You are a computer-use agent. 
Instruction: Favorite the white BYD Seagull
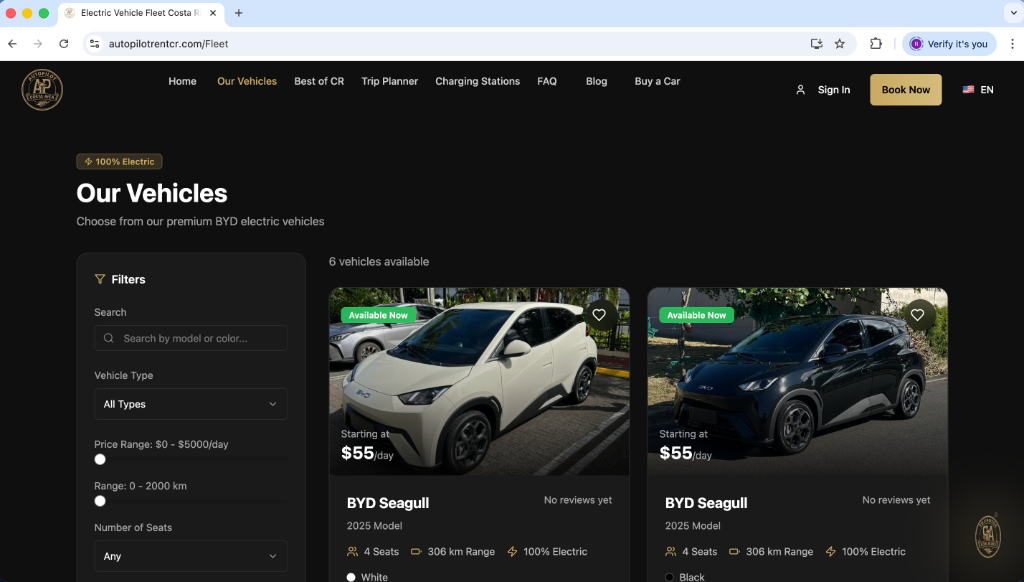tap(599, 315)
